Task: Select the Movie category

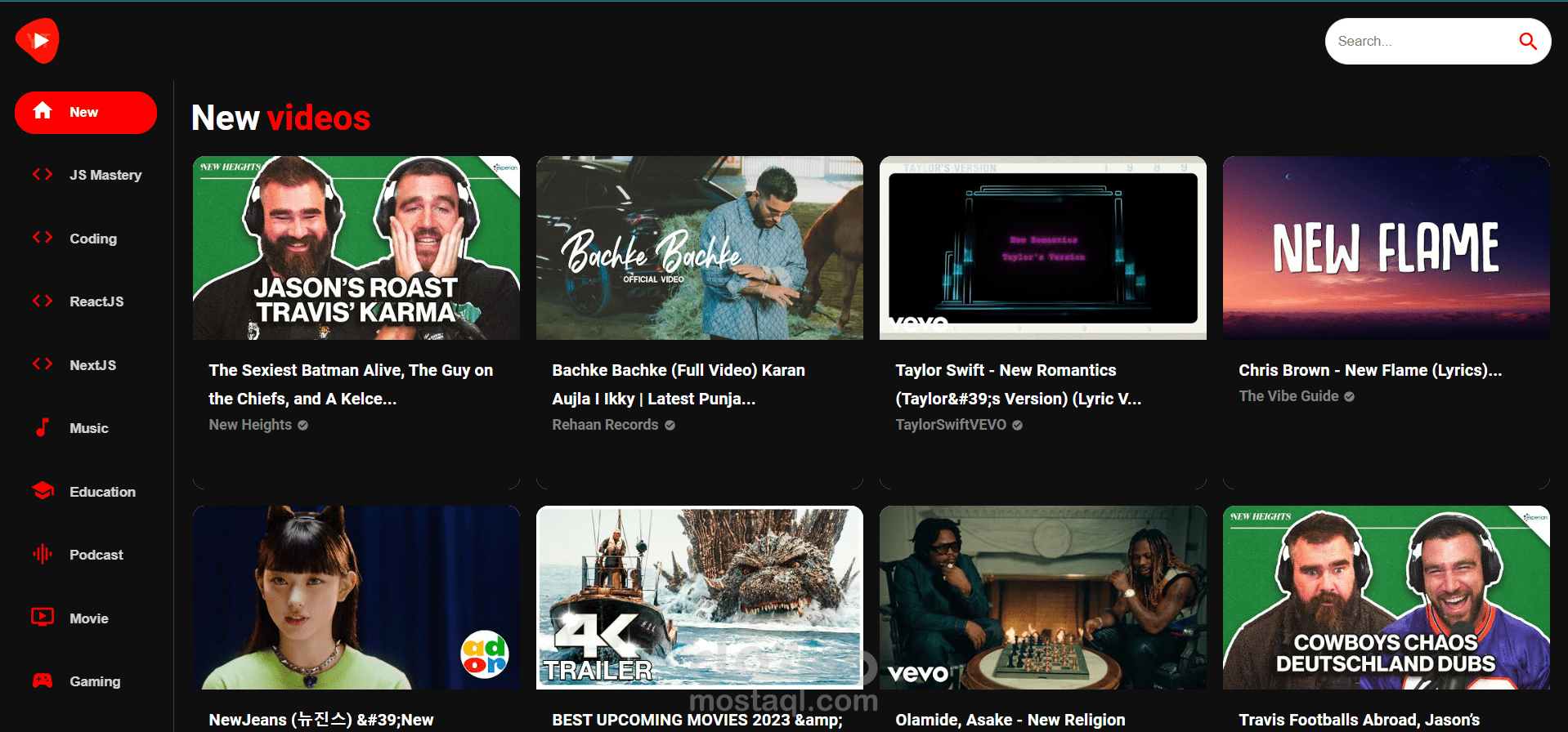Action: (86, 618)
